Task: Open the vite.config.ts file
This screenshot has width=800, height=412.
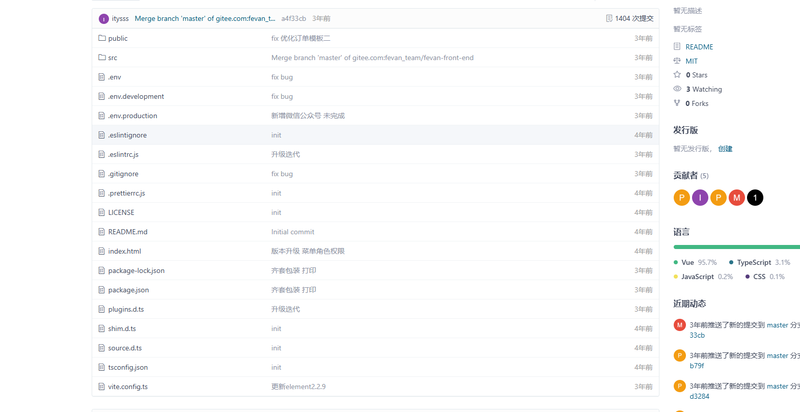Action: pyautogui.click(x=128, y=387)
